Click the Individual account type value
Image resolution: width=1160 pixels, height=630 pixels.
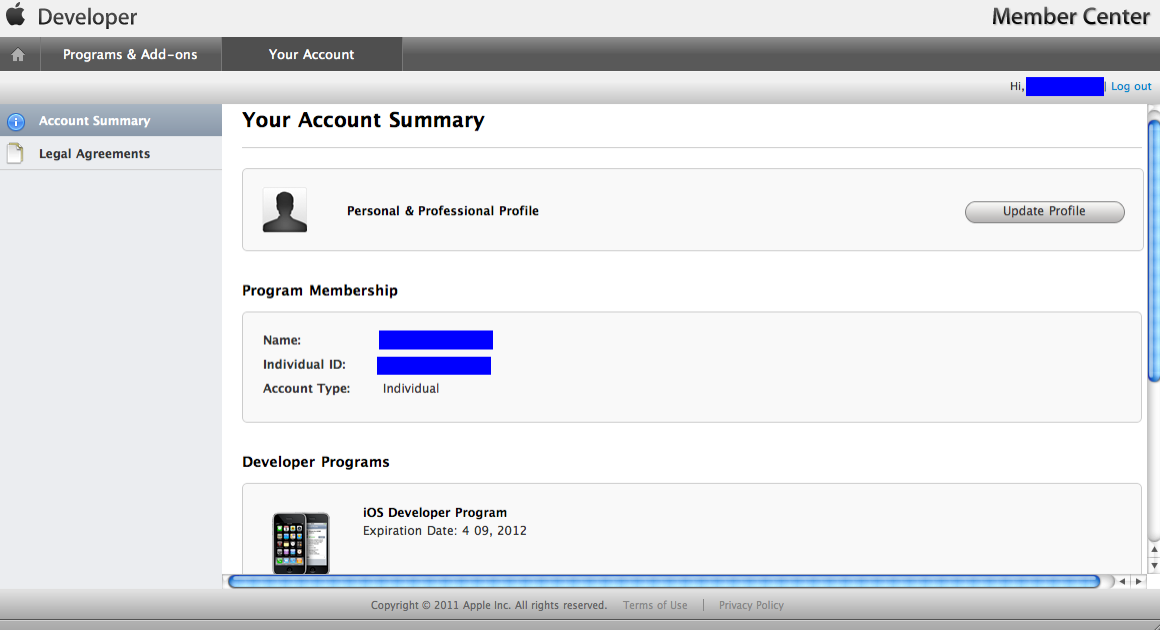[x=411, y=388]
